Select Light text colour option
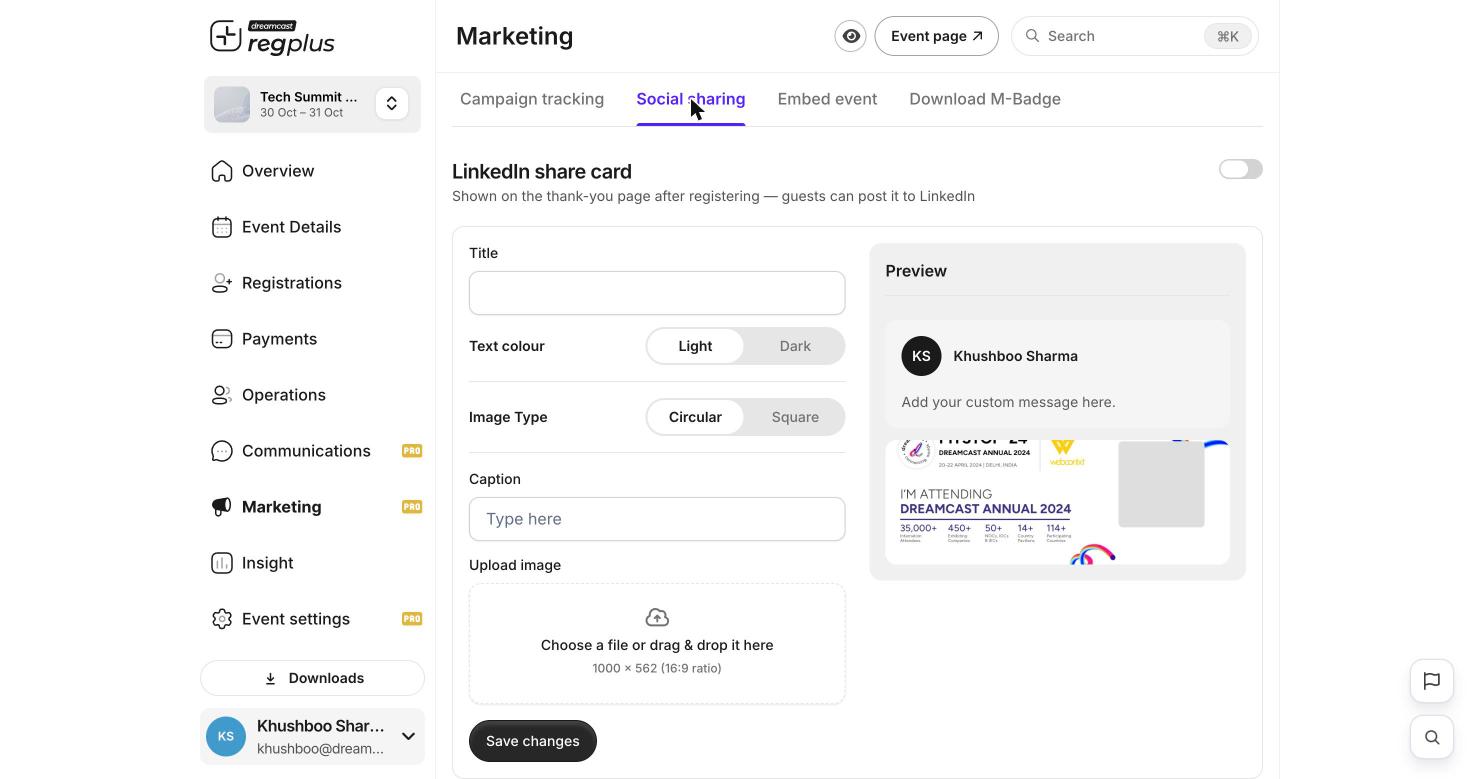Screen dimensions: 1470x779 695,346
